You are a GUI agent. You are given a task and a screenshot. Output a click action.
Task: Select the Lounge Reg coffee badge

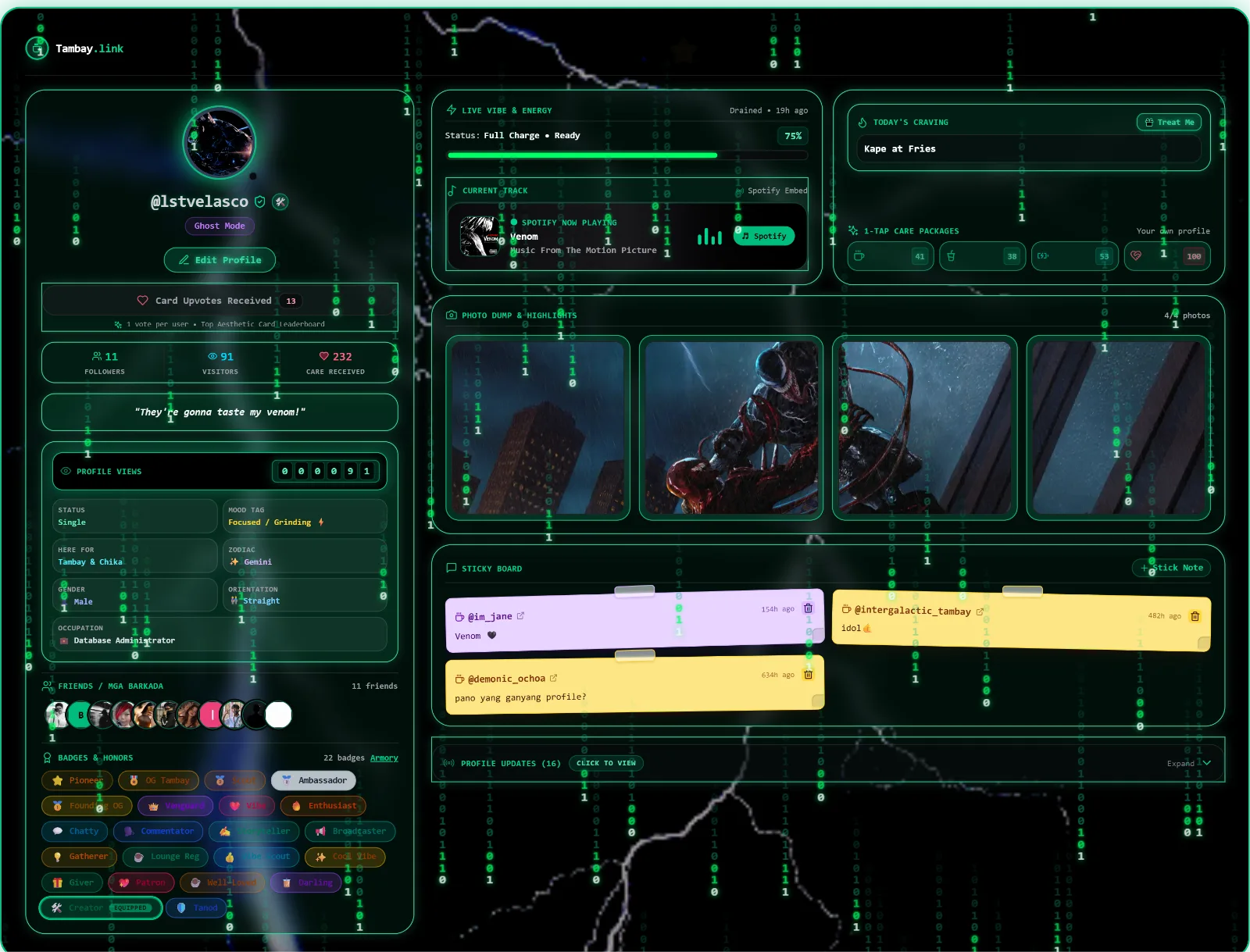coord(166,857)
